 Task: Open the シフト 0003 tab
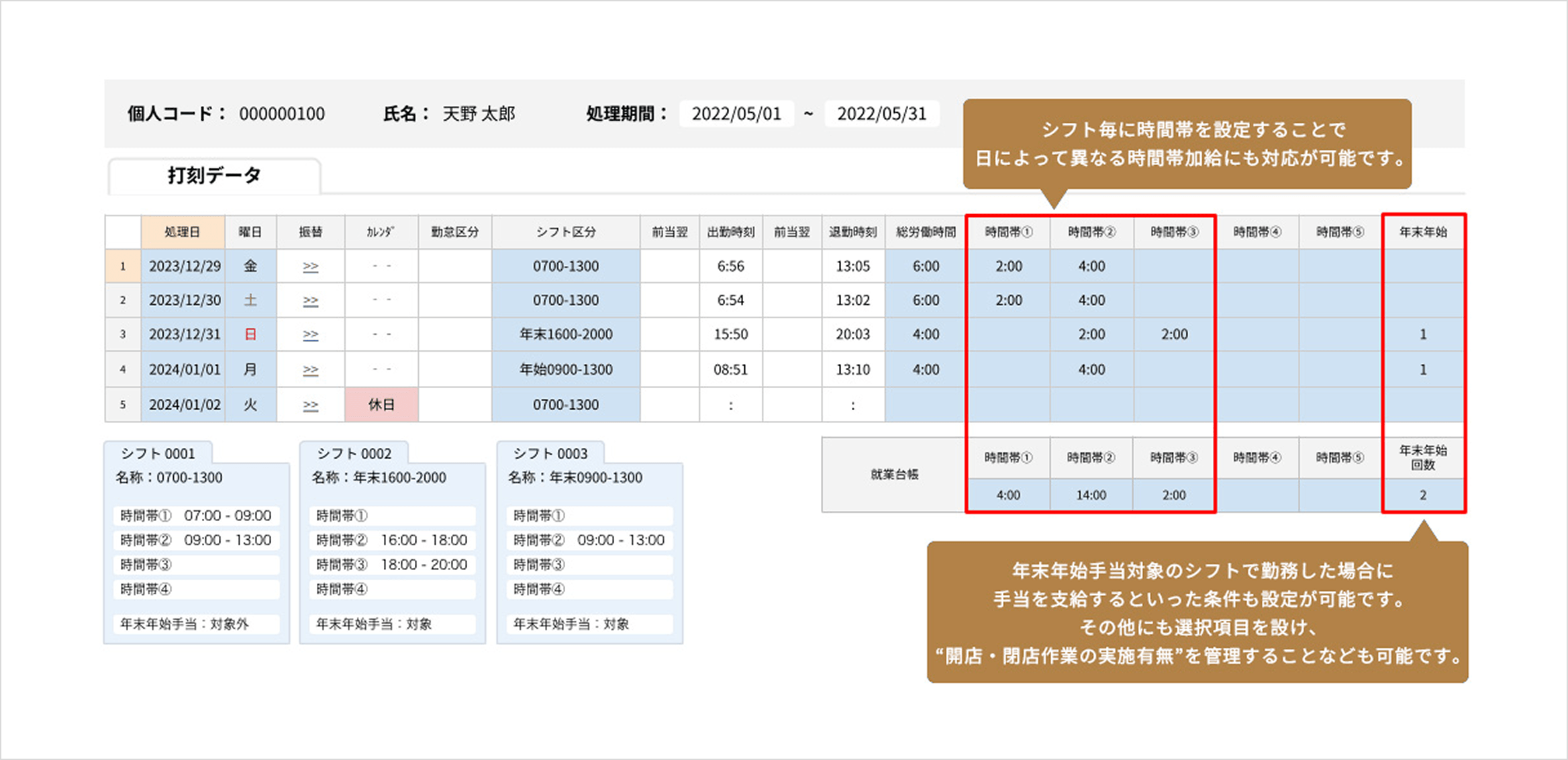(x=550, y=453)
